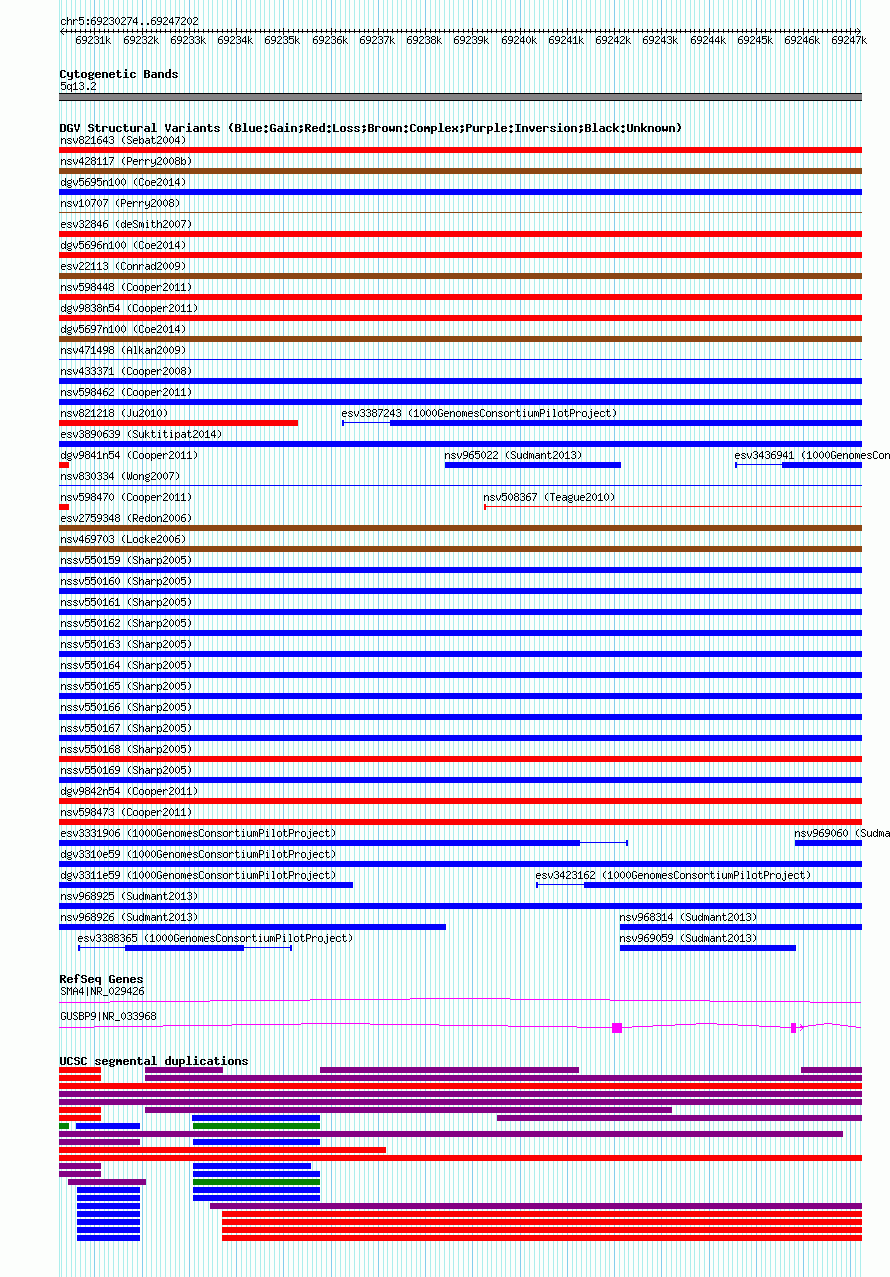Open variant nsv598473 (Cooper2011)
The width and height of the screenshot is (890, 1277).
tap(126, 812)
